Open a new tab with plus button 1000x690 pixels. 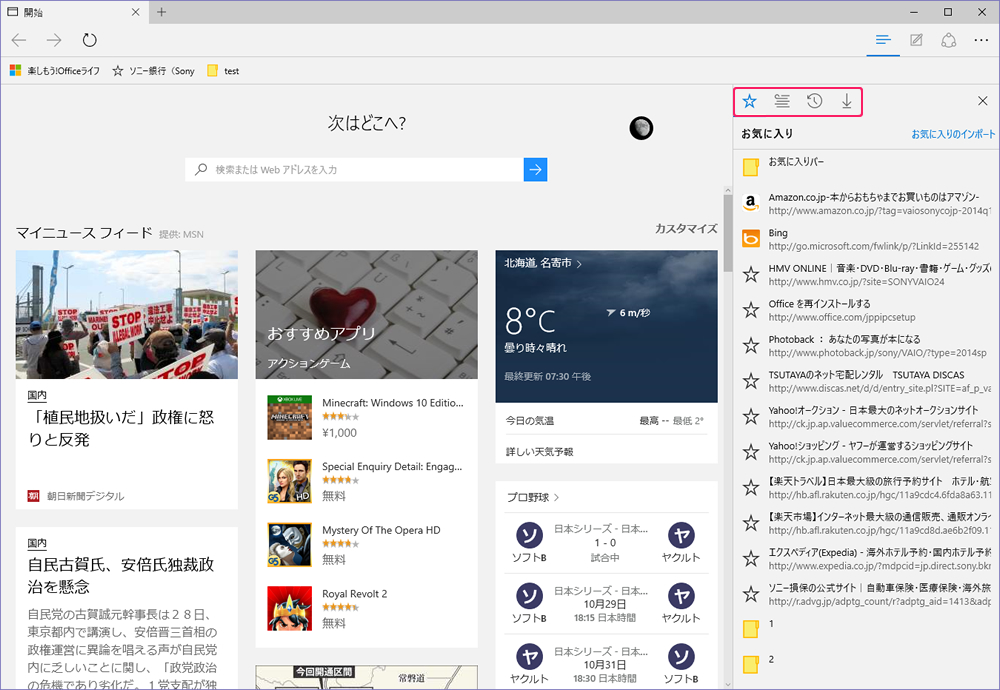[x=161, y=12]
